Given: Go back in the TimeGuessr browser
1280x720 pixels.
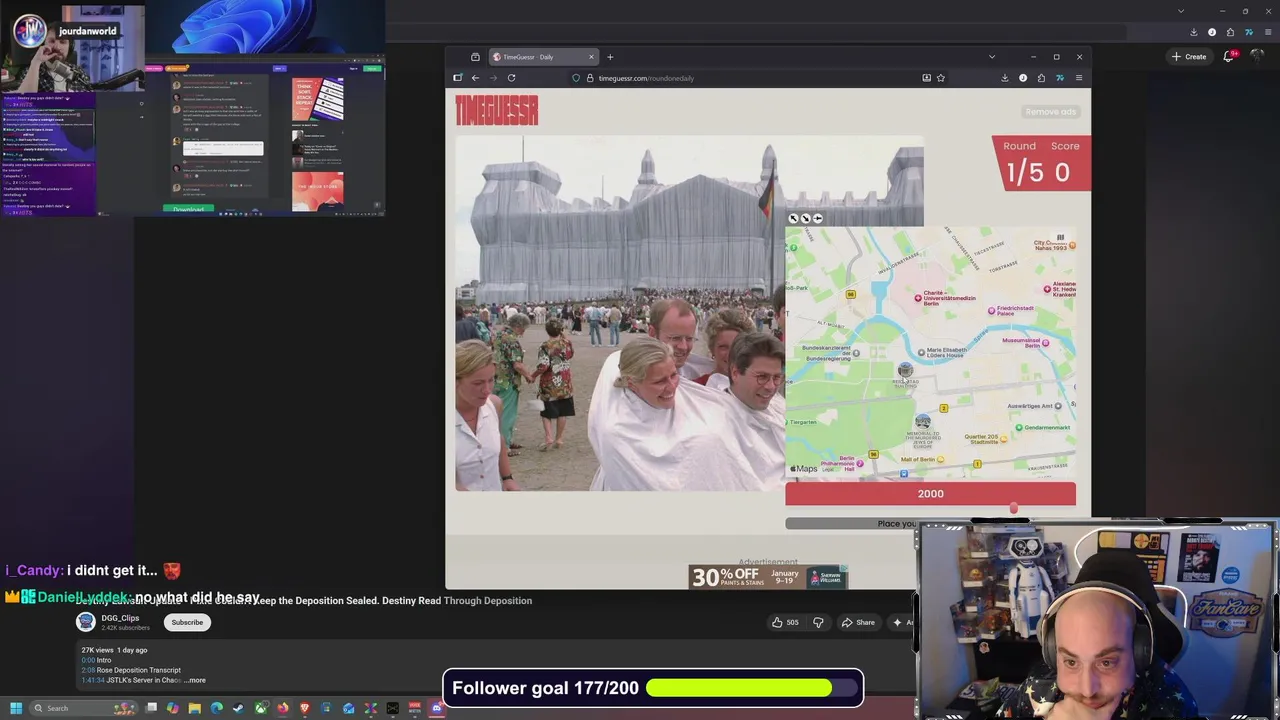Looking at the screenshot, I should (475, 78).
